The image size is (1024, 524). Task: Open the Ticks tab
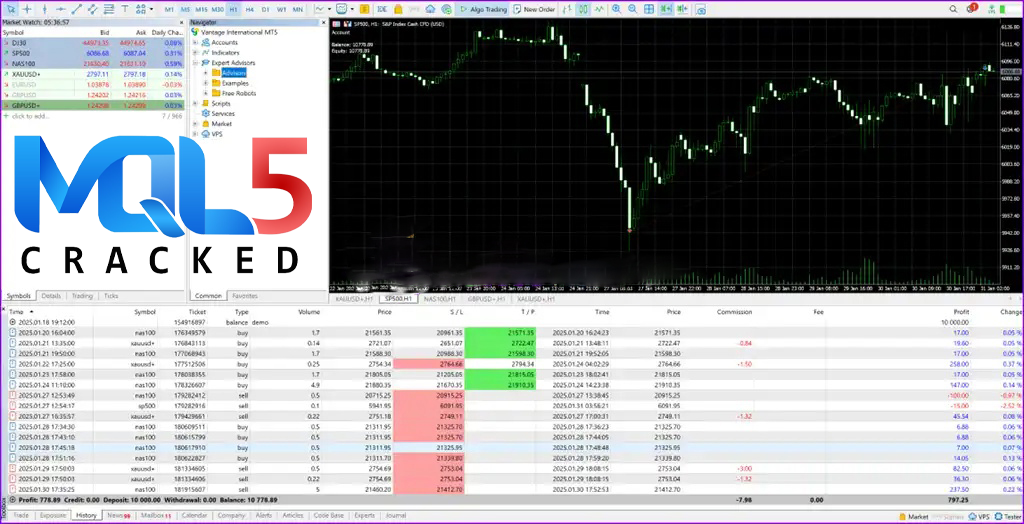[x=111, y=296]
